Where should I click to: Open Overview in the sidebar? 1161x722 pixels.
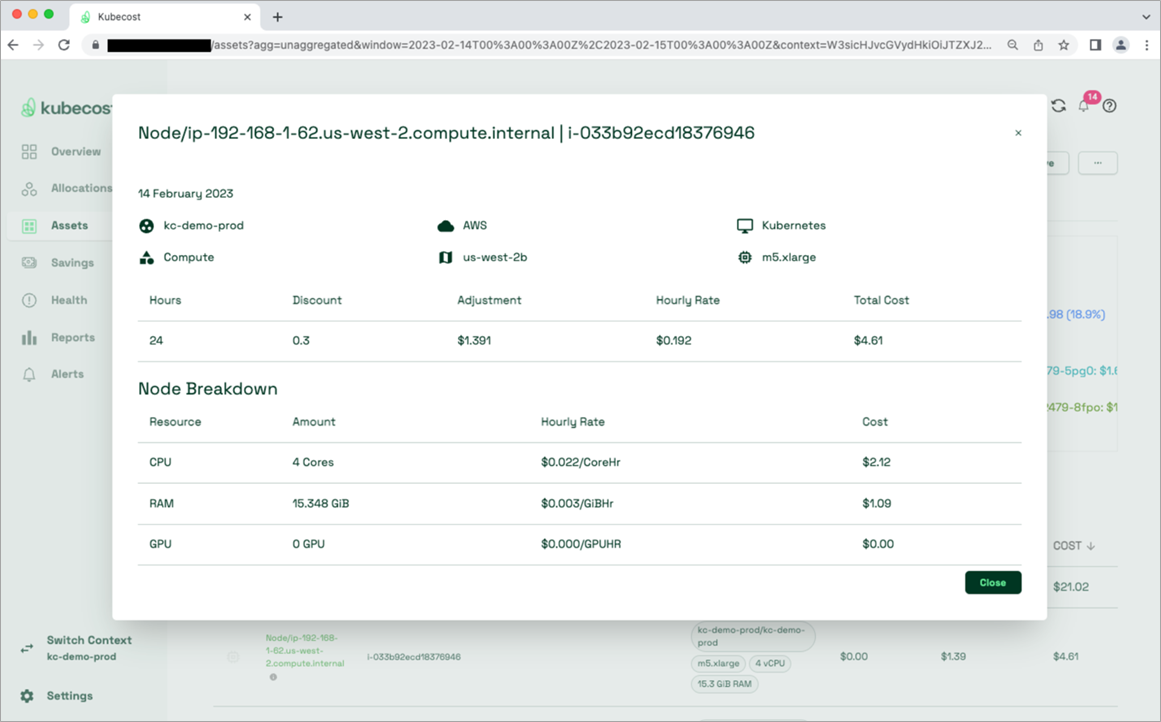click(76, 151)
